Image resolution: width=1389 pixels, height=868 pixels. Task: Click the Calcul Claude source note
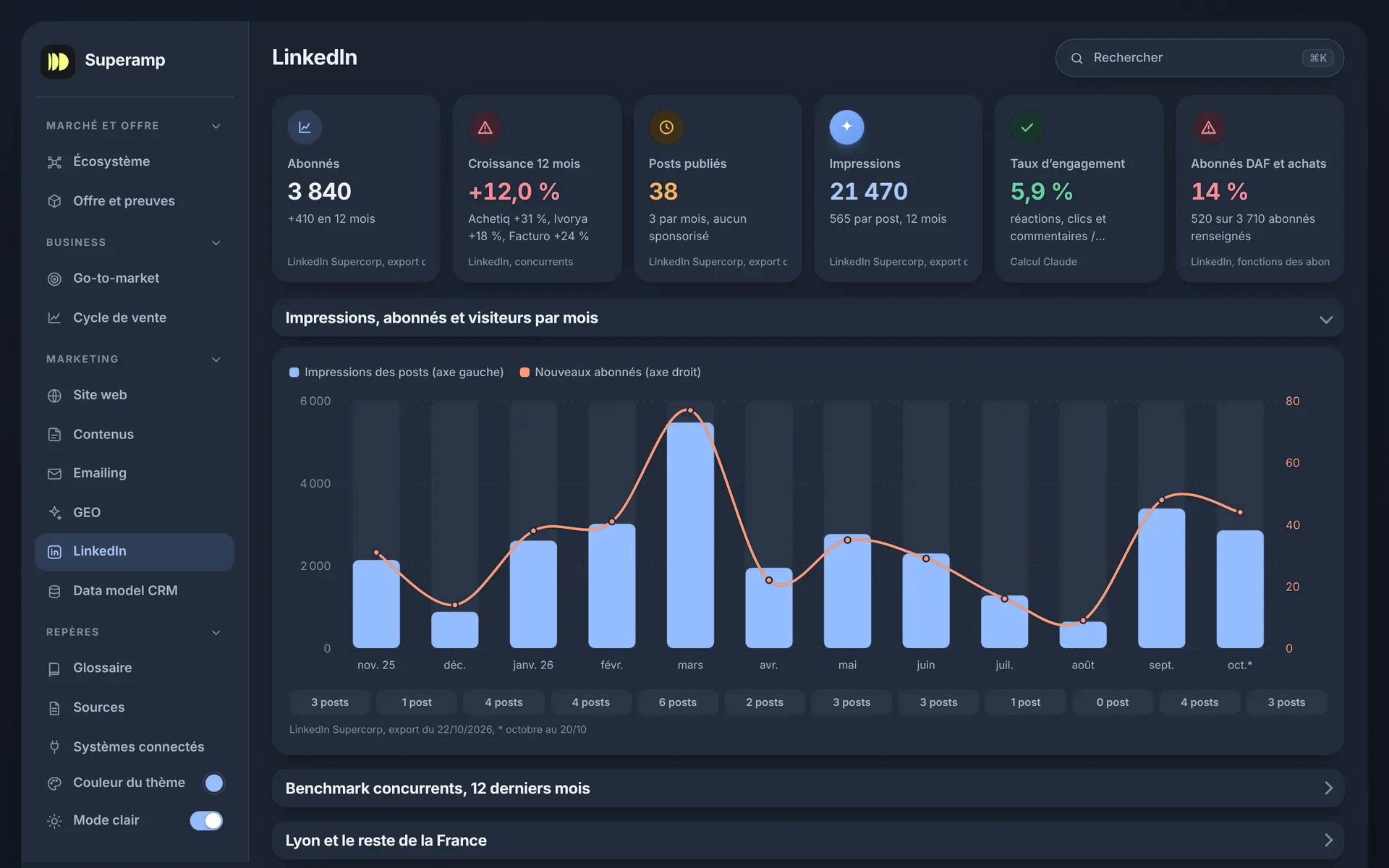[1043, 262]
